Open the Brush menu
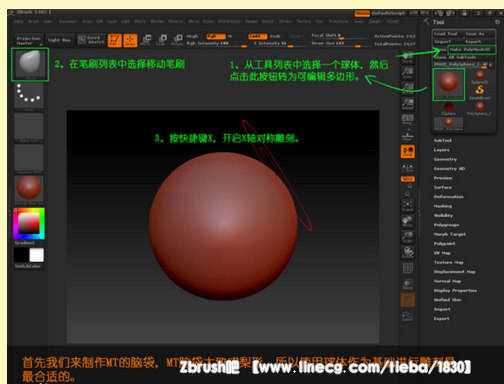504x384 pixels. tap(33, 21)
